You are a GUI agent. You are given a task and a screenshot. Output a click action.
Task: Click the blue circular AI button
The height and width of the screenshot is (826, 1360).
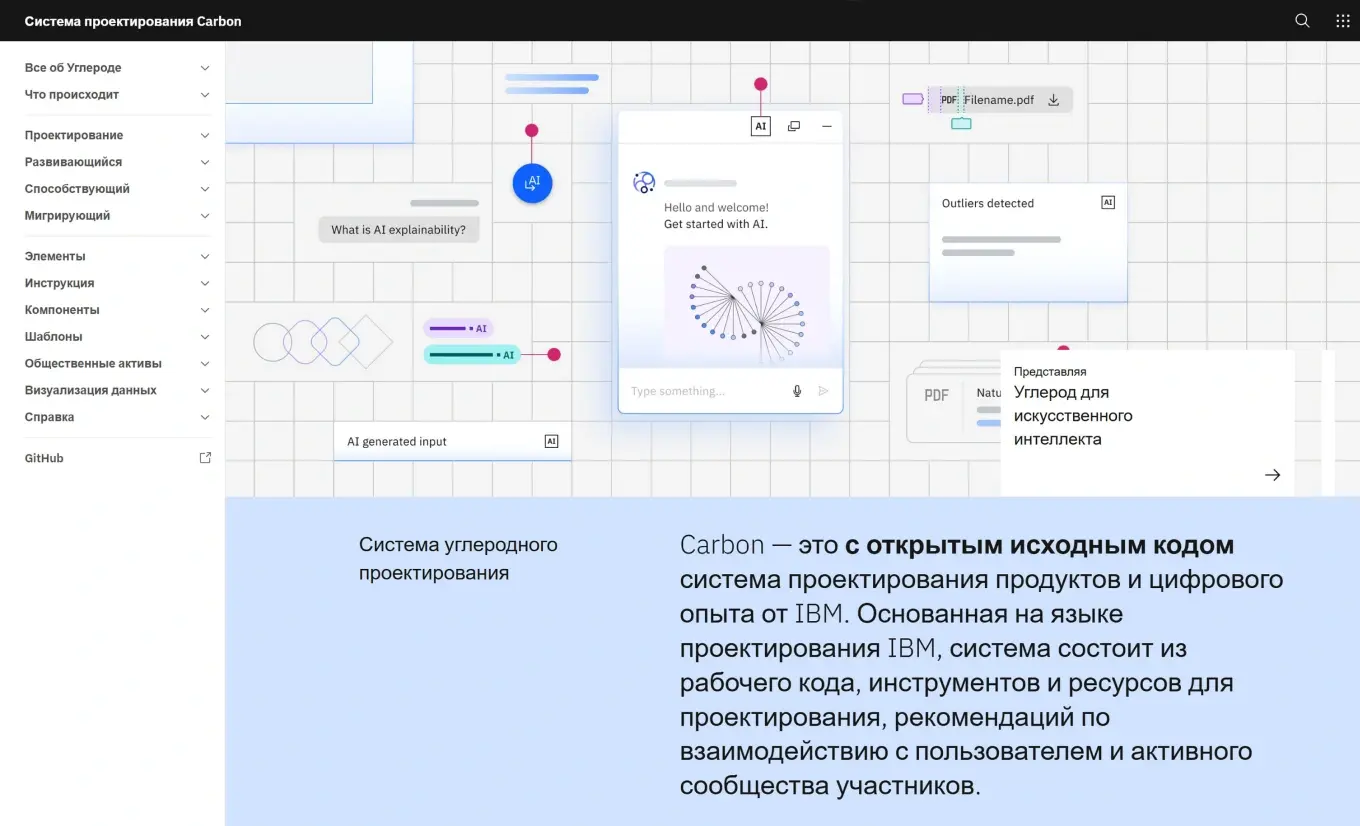[532, 183]
